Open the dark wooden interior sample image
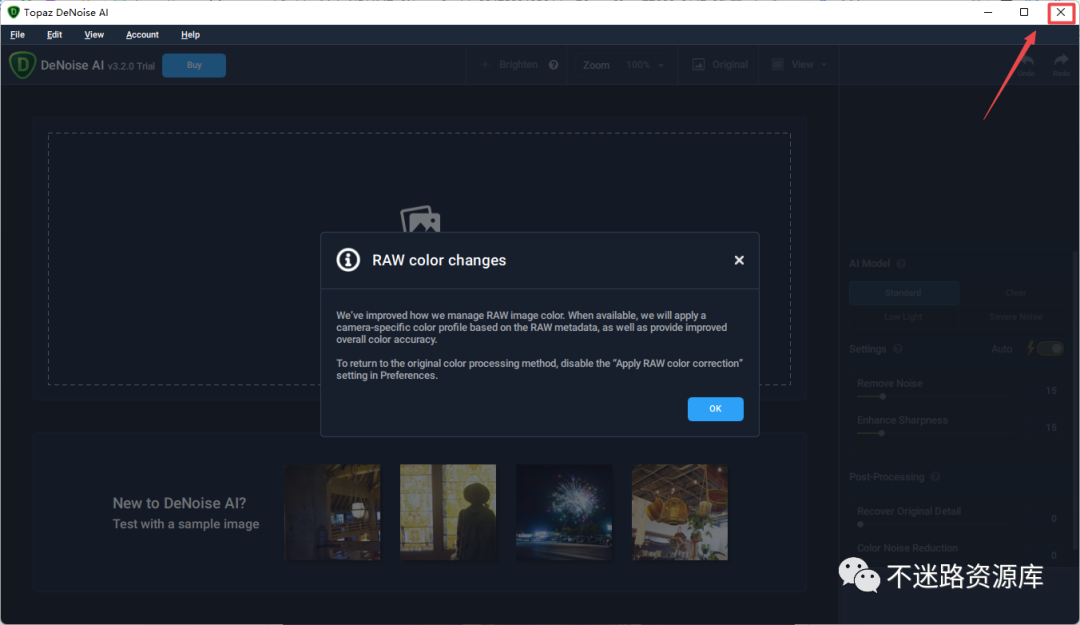Image resolution: width=1080 pixels, height=625 pixels. pos(332,512)
